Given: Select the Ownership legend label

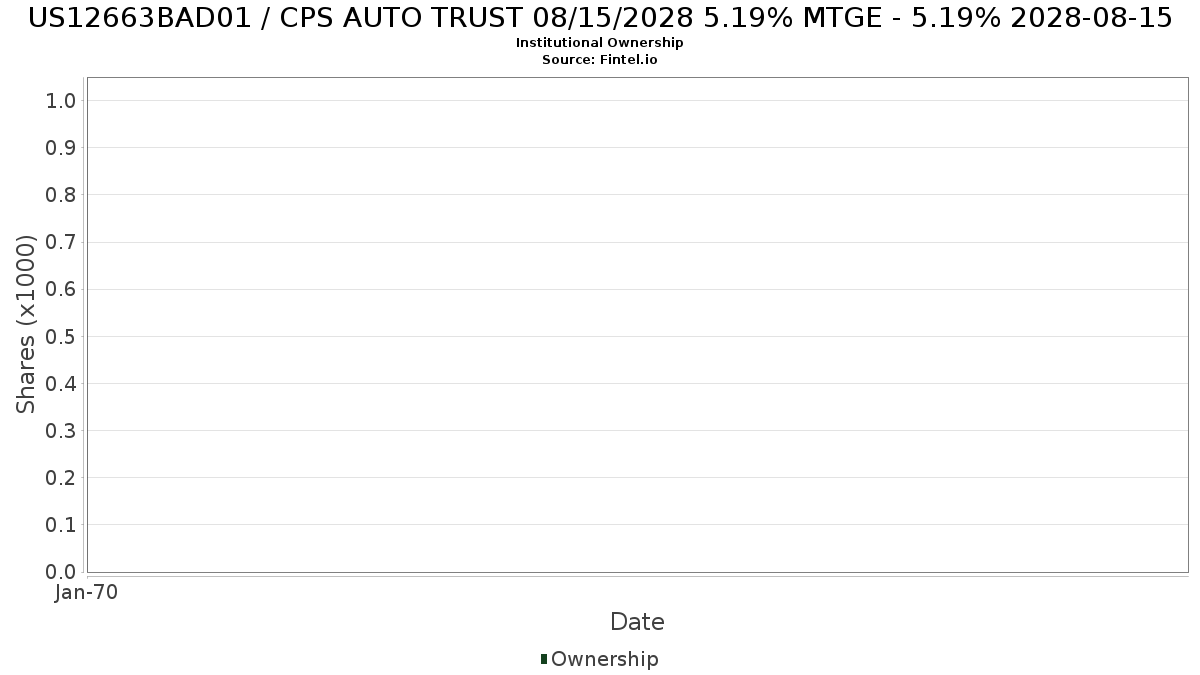Looking at the screenshot, I should 604,659.
